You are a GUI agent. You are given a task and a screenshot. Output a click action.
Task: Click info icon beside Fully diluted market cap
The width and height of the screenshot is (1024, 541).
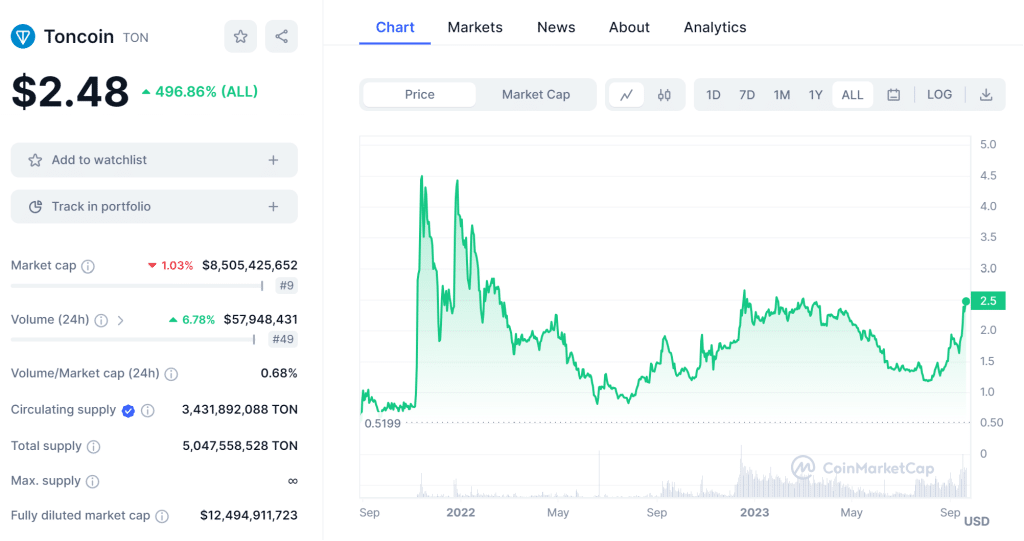tap(162, 516)
